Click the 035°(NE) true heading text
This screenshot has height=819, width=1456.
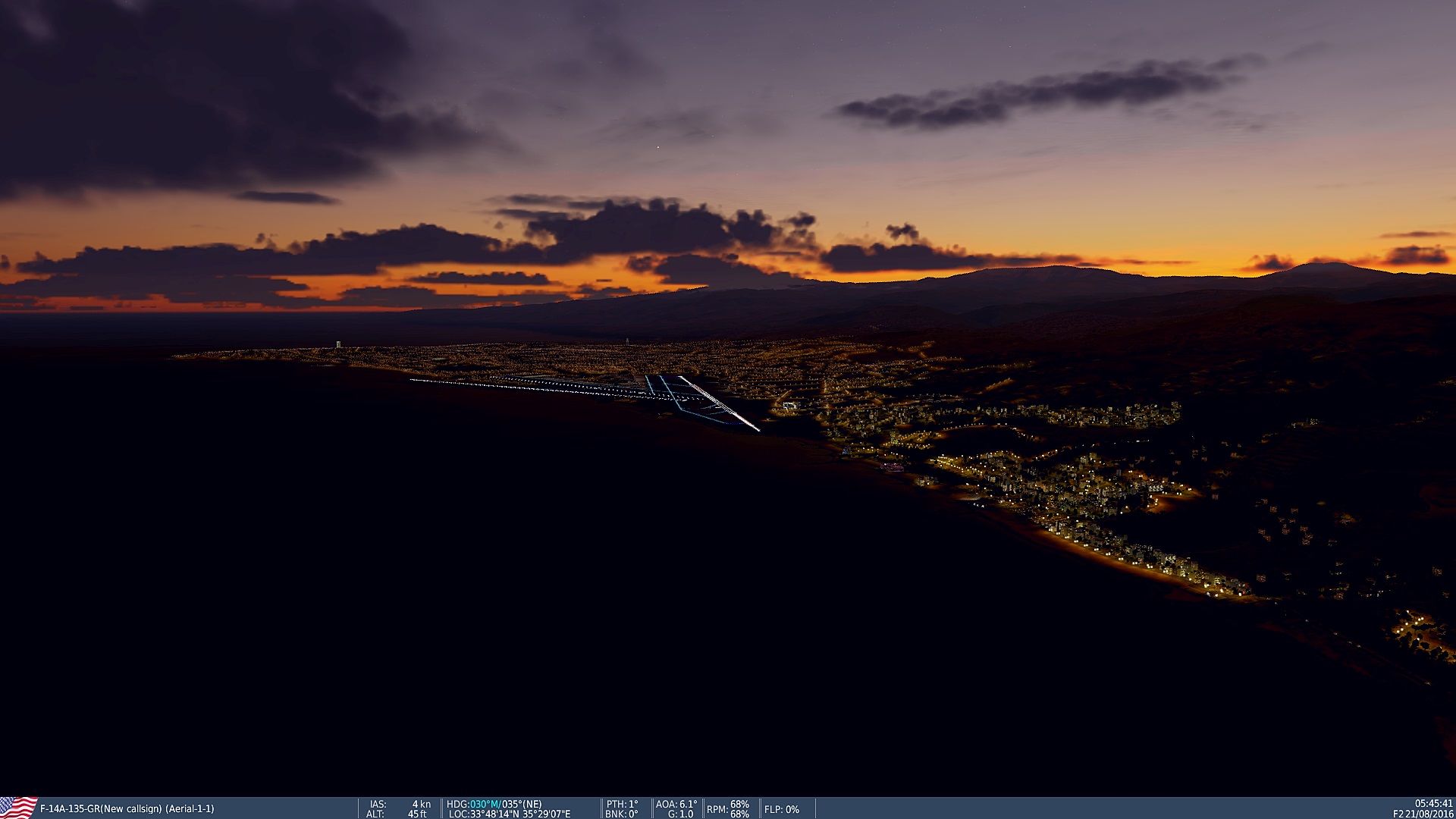click(522, 804)
